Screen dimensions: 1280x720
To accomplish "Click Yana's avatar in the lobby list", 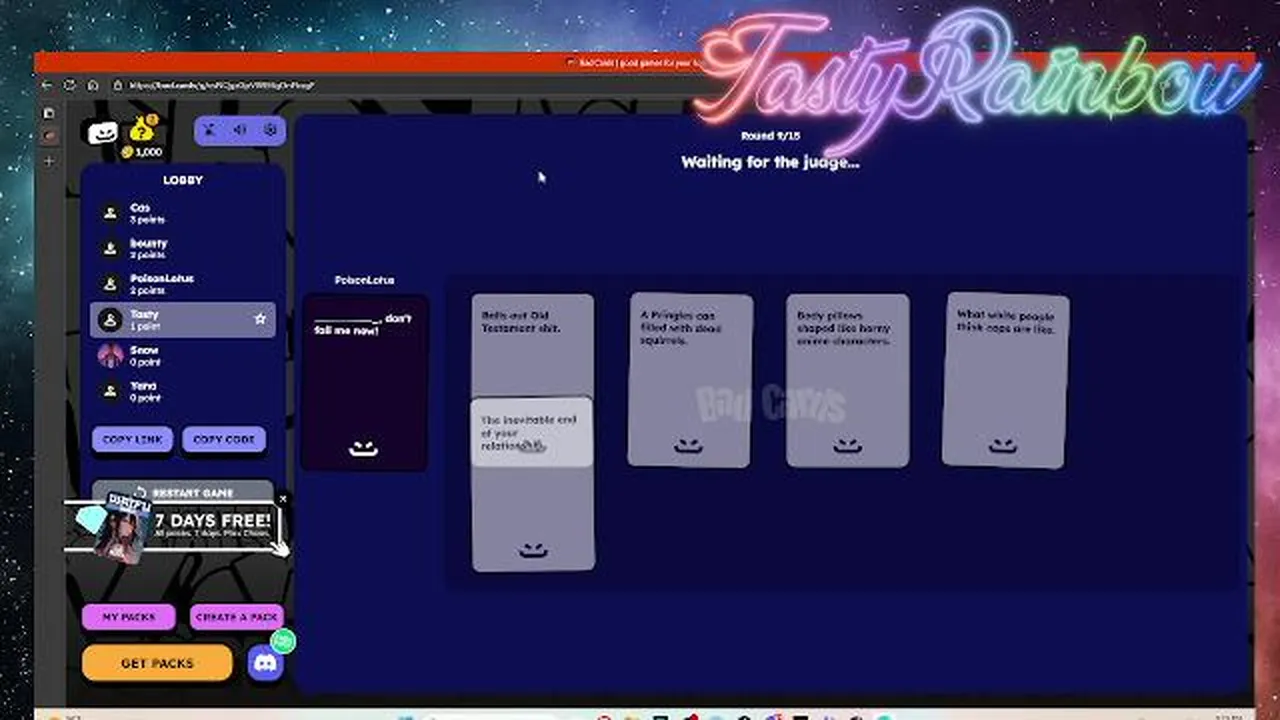I will (x=111, y=391).
